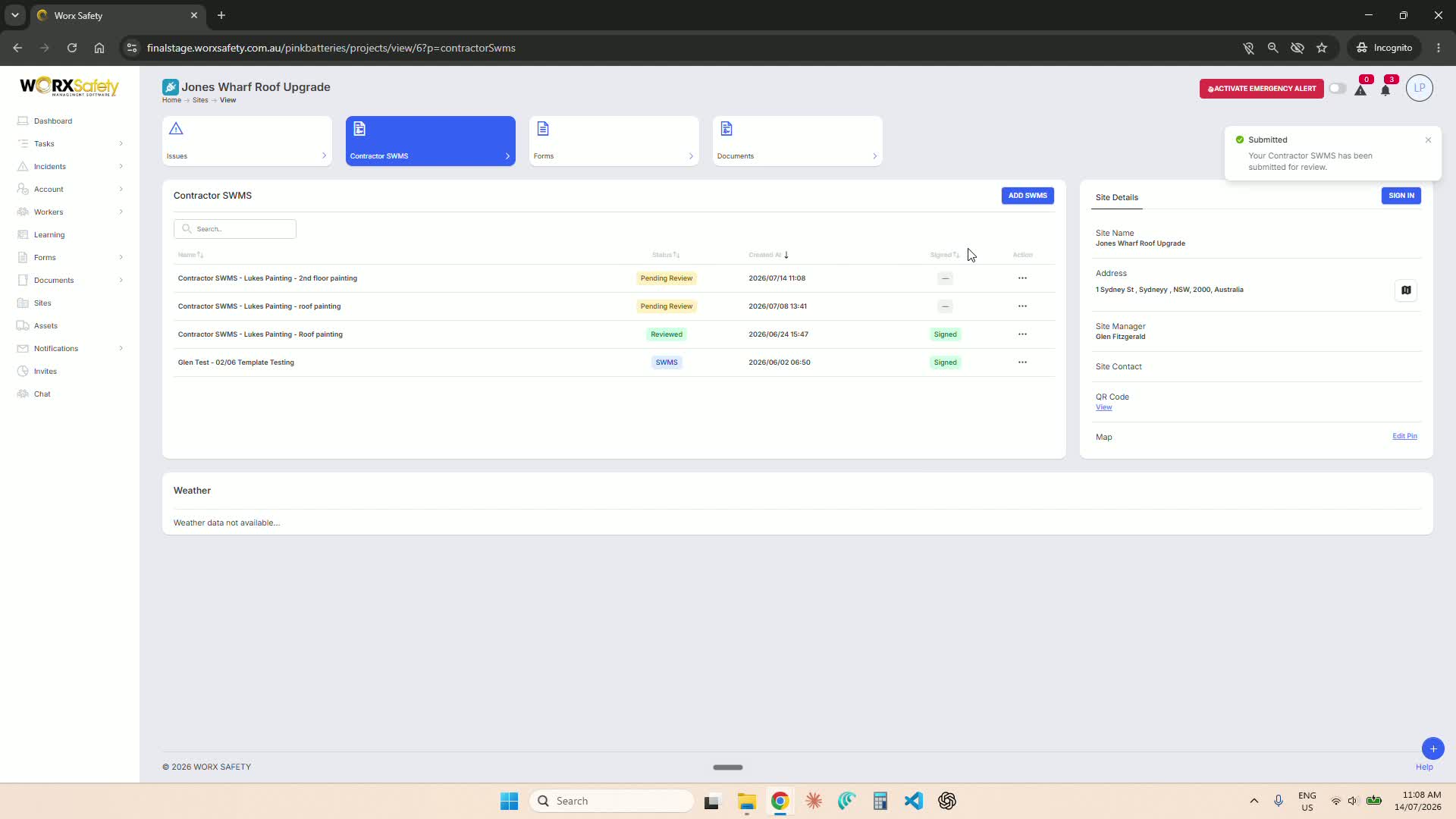The width and height of the screenshot is (1456, 819).
Task: Open actions menu for Lukes Painting roof painting 2026/07/08
Action: click(1022, 306)
